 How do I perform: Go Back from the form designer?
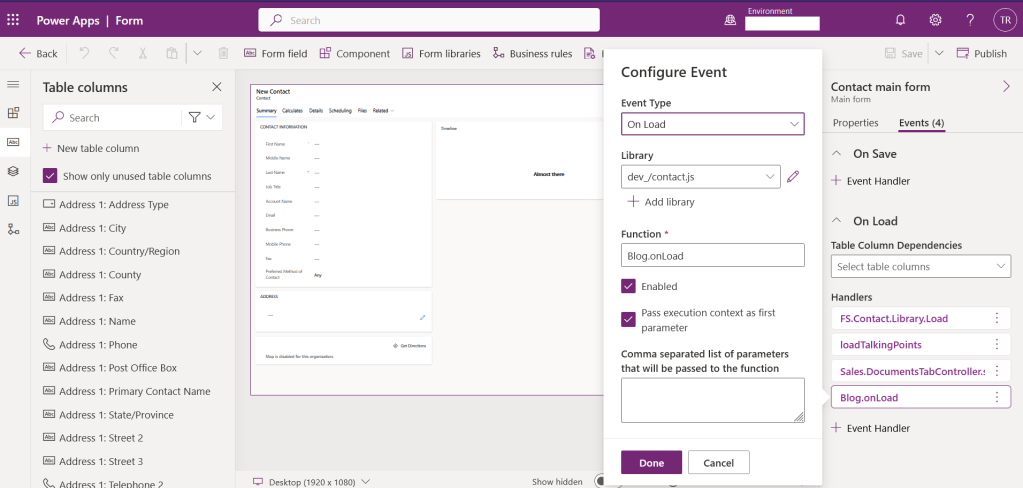coord(38,53)
